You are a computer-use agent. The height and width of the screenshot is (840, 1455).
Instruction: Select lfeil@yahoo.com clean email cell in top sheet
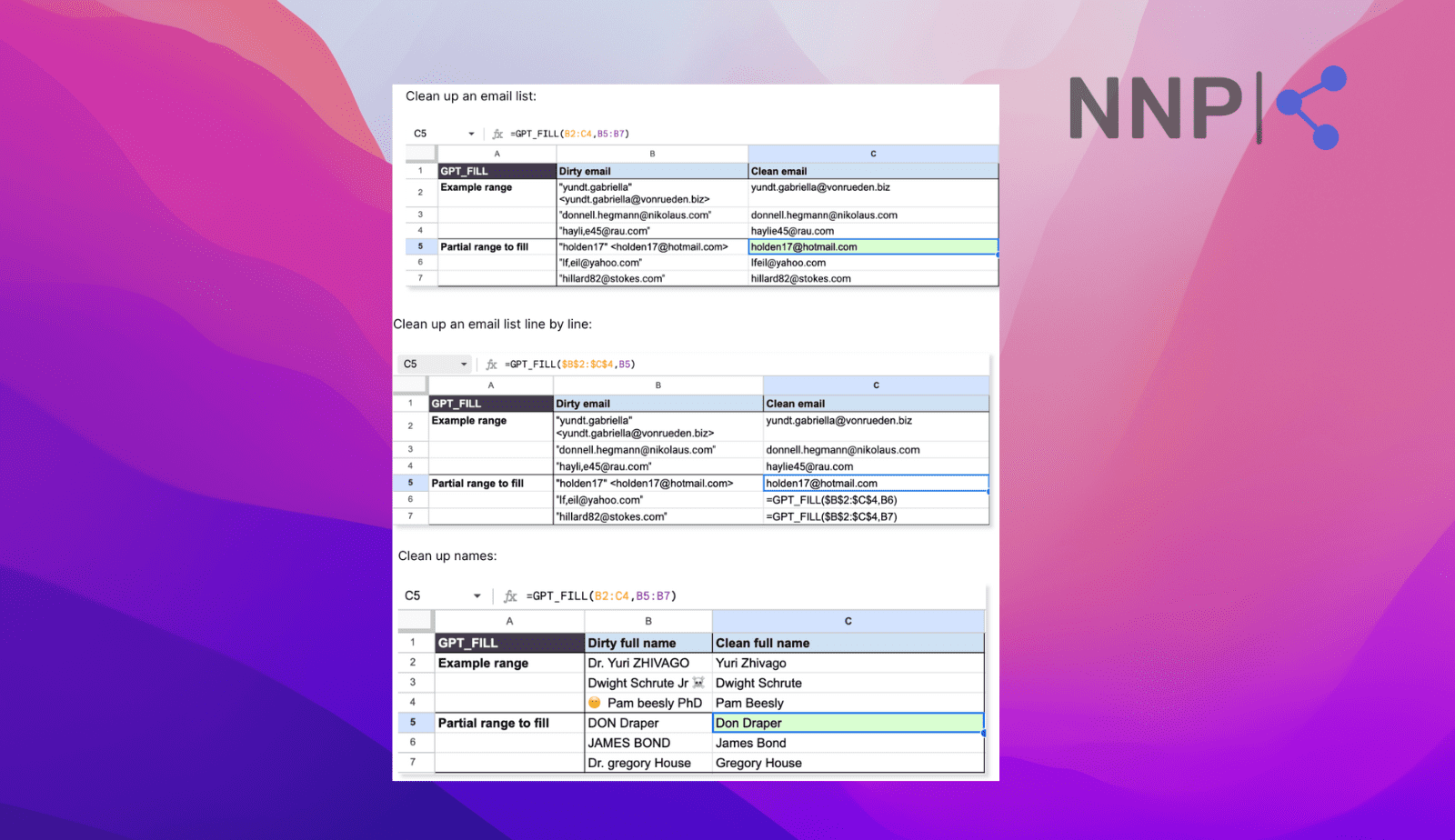click(x=873, y=263)
